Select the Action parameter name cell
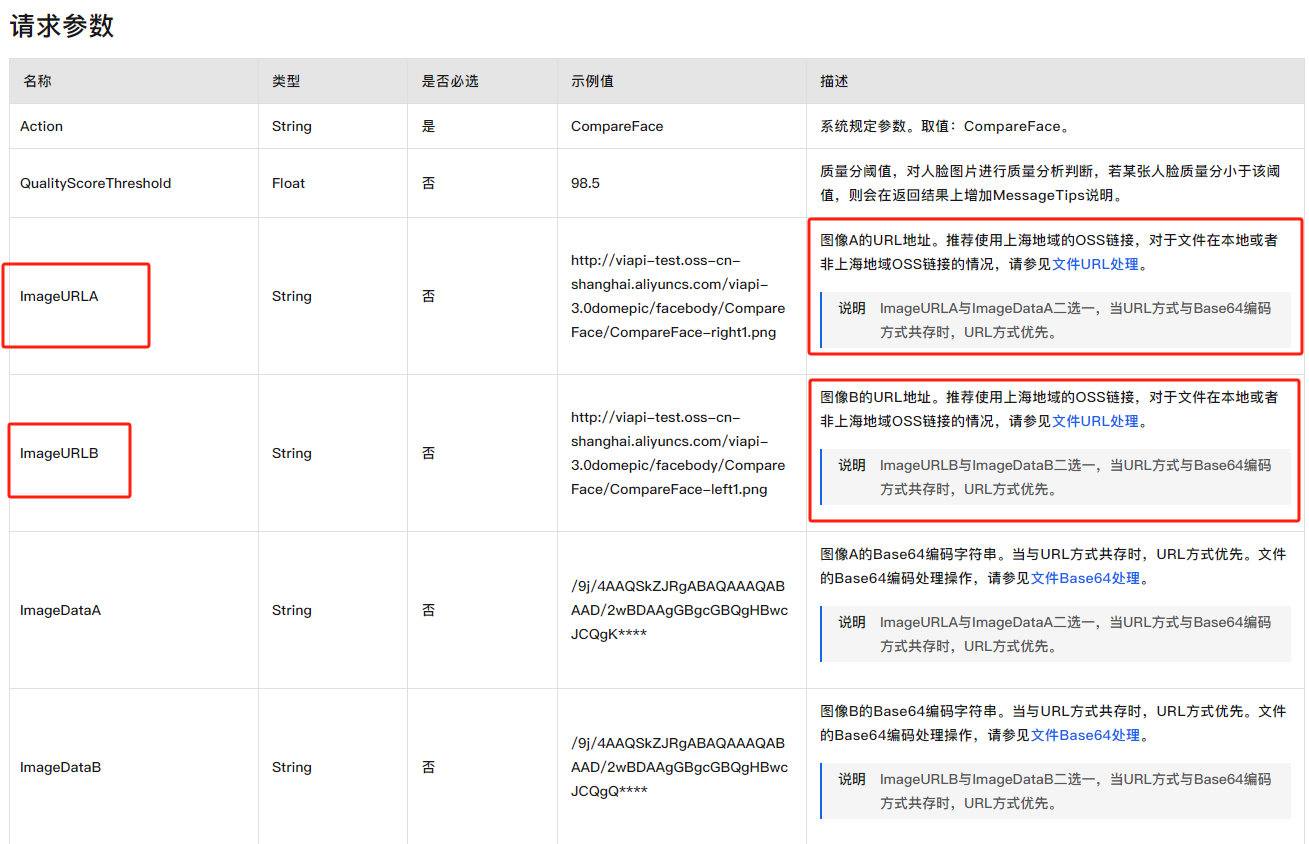This screenshot has height=844, width=1309. [x=42, y=127]
